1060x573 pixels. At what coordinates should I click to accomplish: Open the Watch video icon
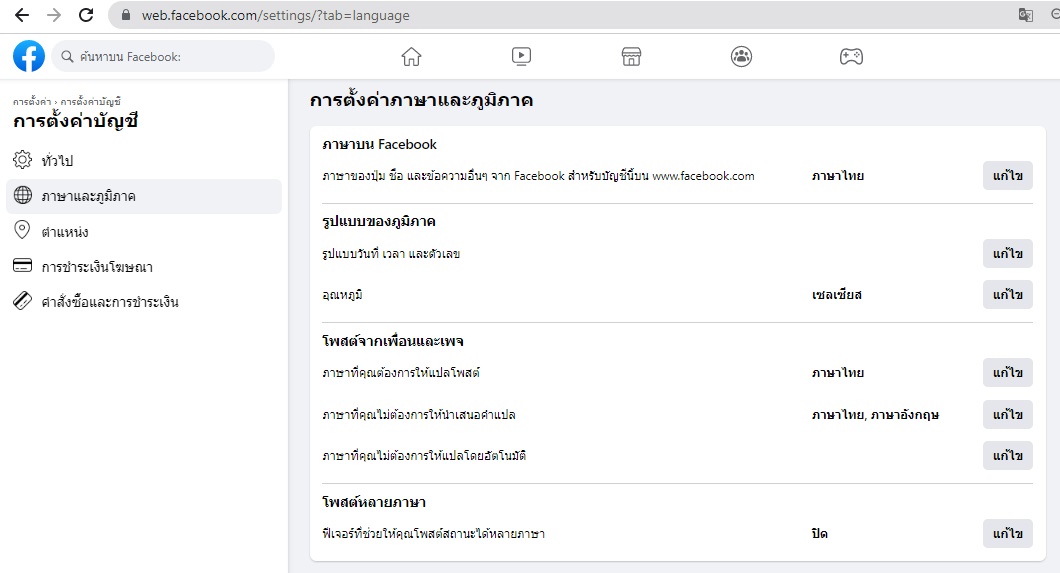click(x=521, y=57)
